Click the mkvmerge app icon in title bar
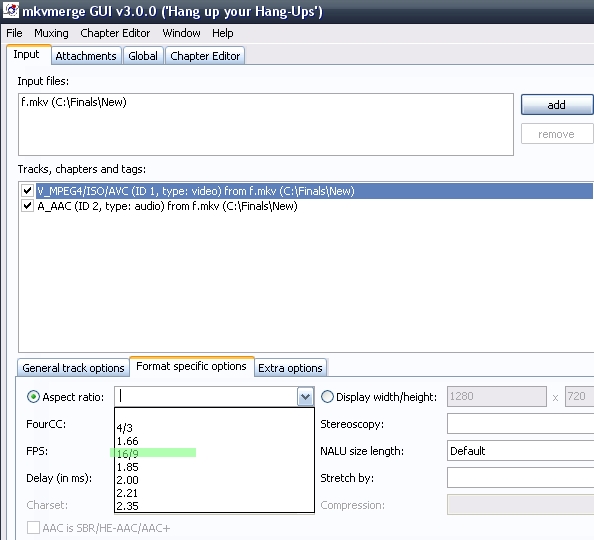The width and height of the screenshot is (594, 540). point(11,10)
